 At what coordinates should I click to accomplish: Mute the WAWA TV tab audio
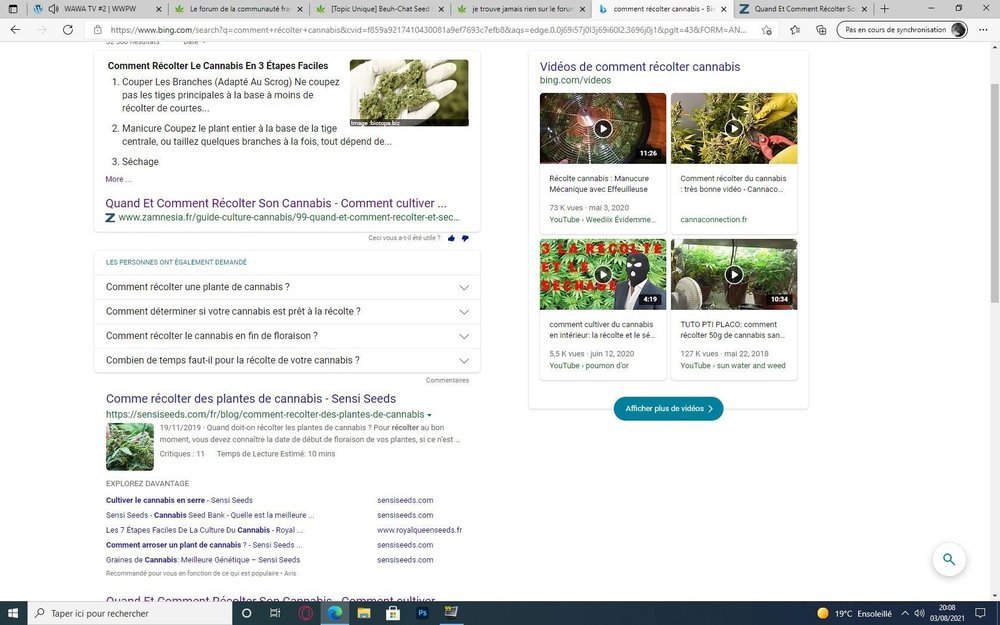[54, 9]
